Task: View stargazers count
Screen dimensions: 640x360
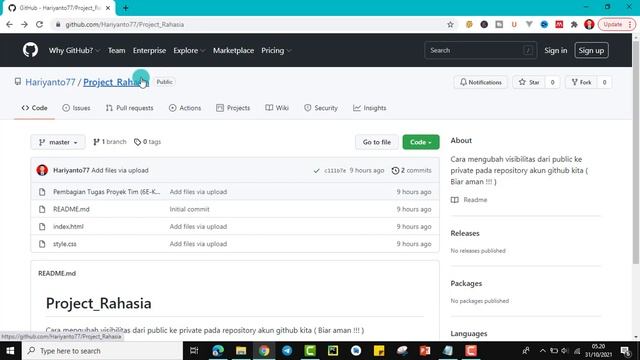Action: [552, 82]
